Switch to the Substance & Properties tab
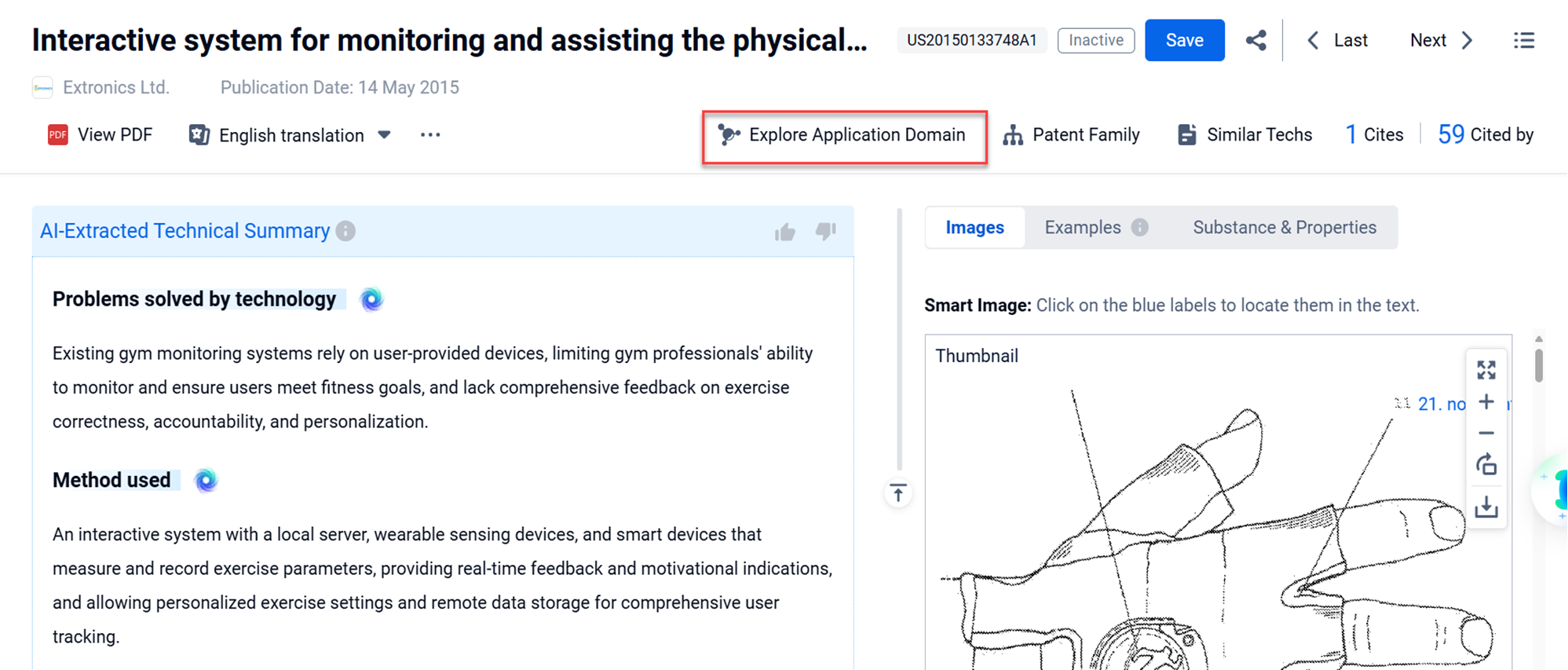The image size is (1568, 670). 1284,228
